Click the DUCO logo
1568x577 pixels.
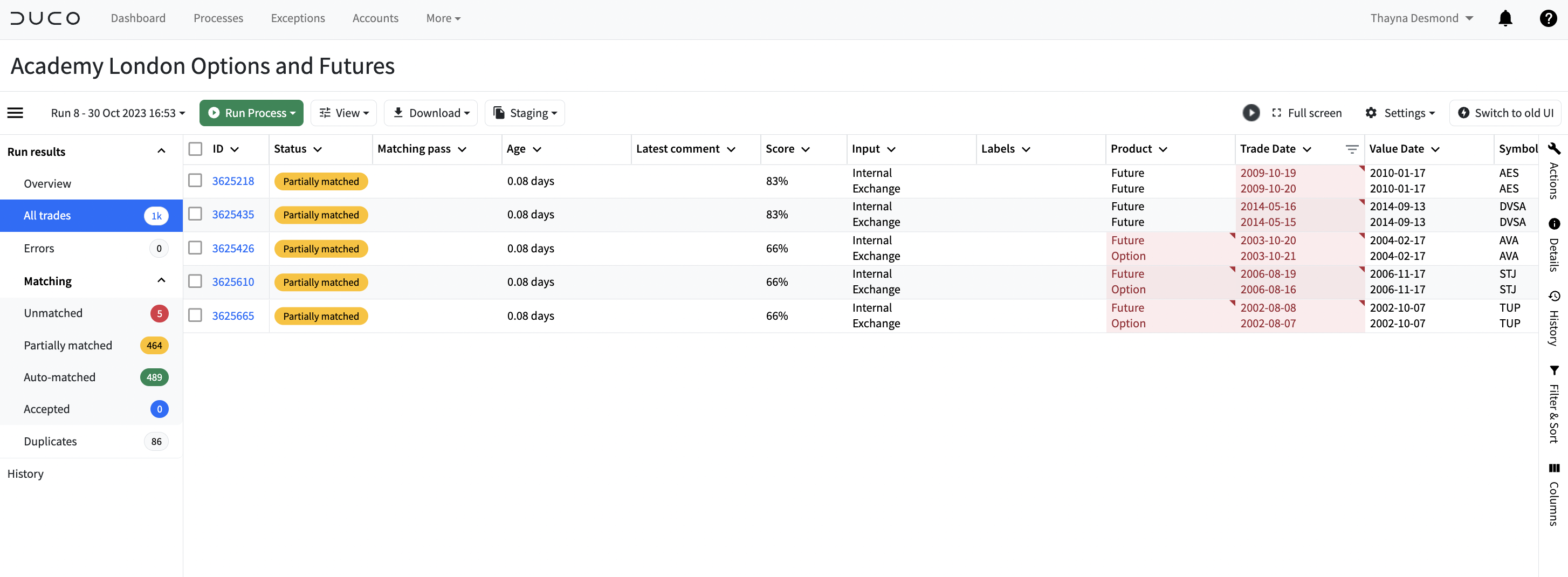point(45,18)
